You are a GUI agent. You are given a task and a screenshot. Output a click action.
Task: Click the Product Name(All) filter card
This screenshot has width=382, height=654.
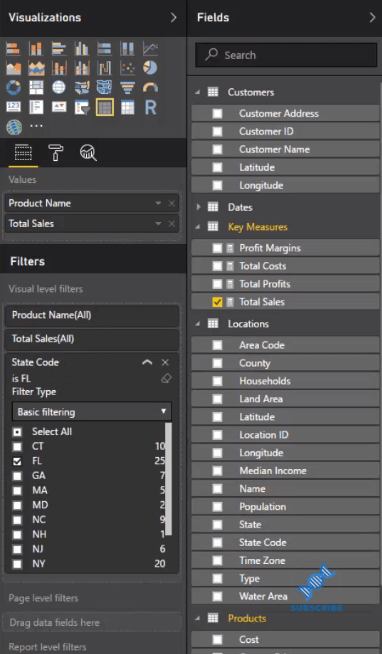point(92,315)
